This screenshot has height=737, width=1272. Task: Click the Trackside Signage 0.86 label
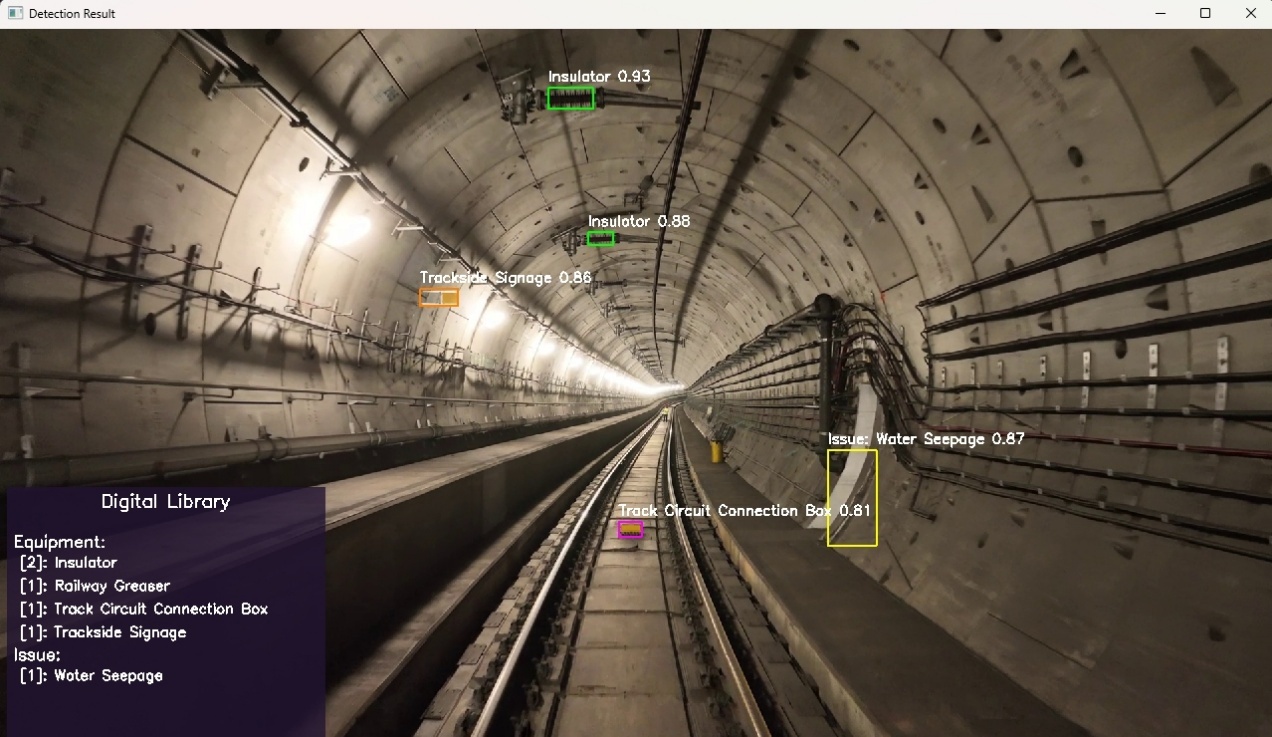pyautogui.click(x=505, y=277)
